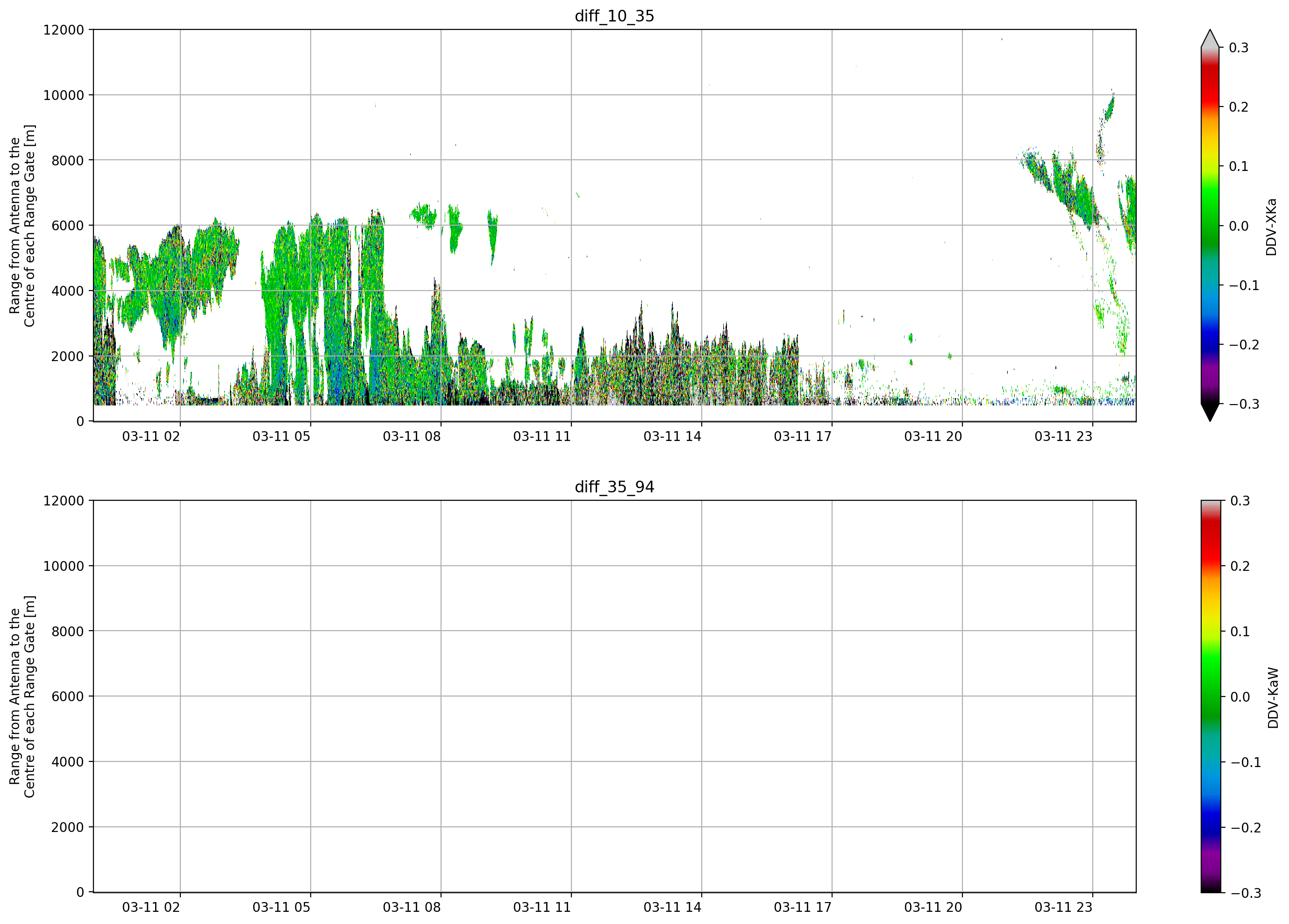The image size is (1289, 924).
Task: Click the diff_10_35 plot title
Action: point(614,16)
